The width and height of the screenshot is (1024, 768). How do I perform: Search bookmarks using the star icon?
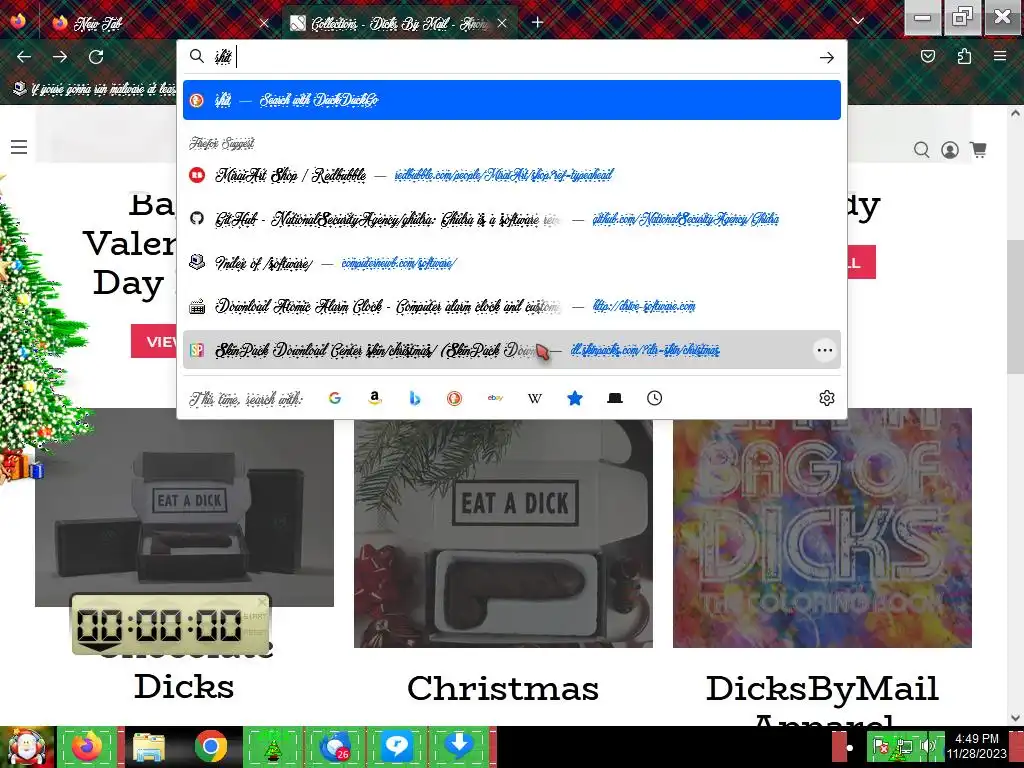[x=575, y=398]
